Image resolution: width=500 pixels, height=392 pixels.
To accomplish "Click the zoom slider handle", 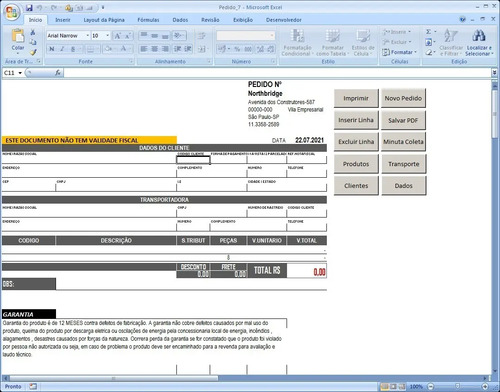I will [x=458, y=387].
